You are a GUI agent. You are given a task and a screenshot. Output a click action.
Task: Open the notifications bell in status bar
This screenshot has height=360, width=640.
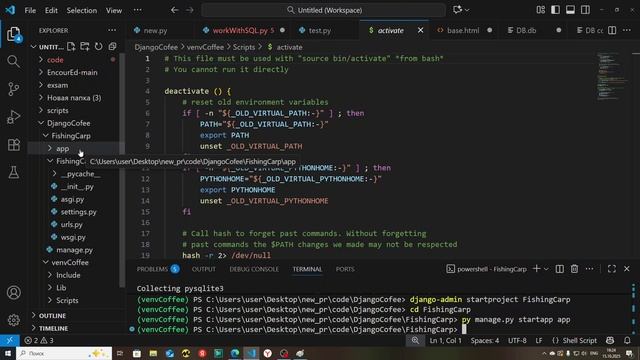[x=627, y=340]
